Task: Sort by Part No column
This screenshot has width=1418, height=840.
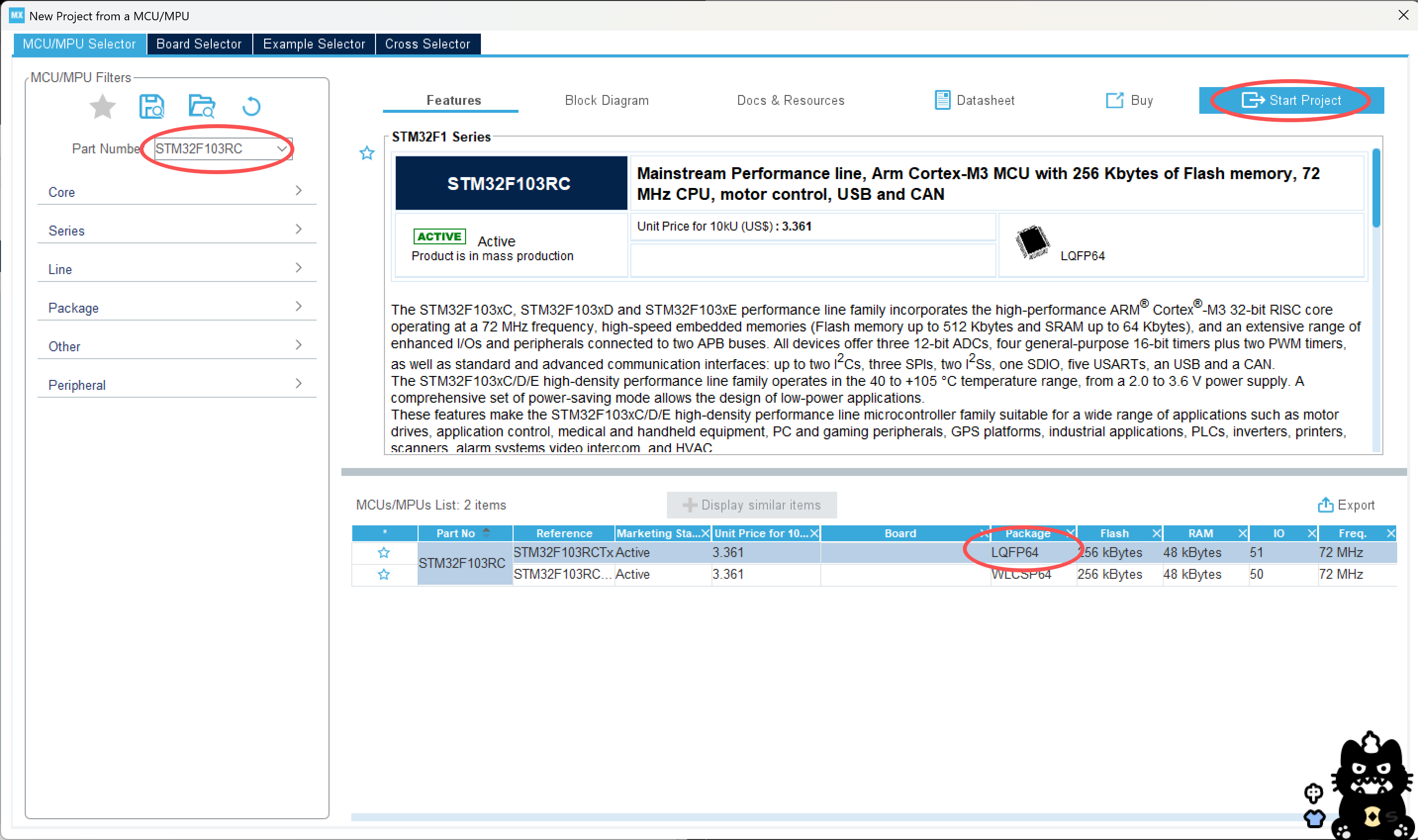Action: [465, 533]
